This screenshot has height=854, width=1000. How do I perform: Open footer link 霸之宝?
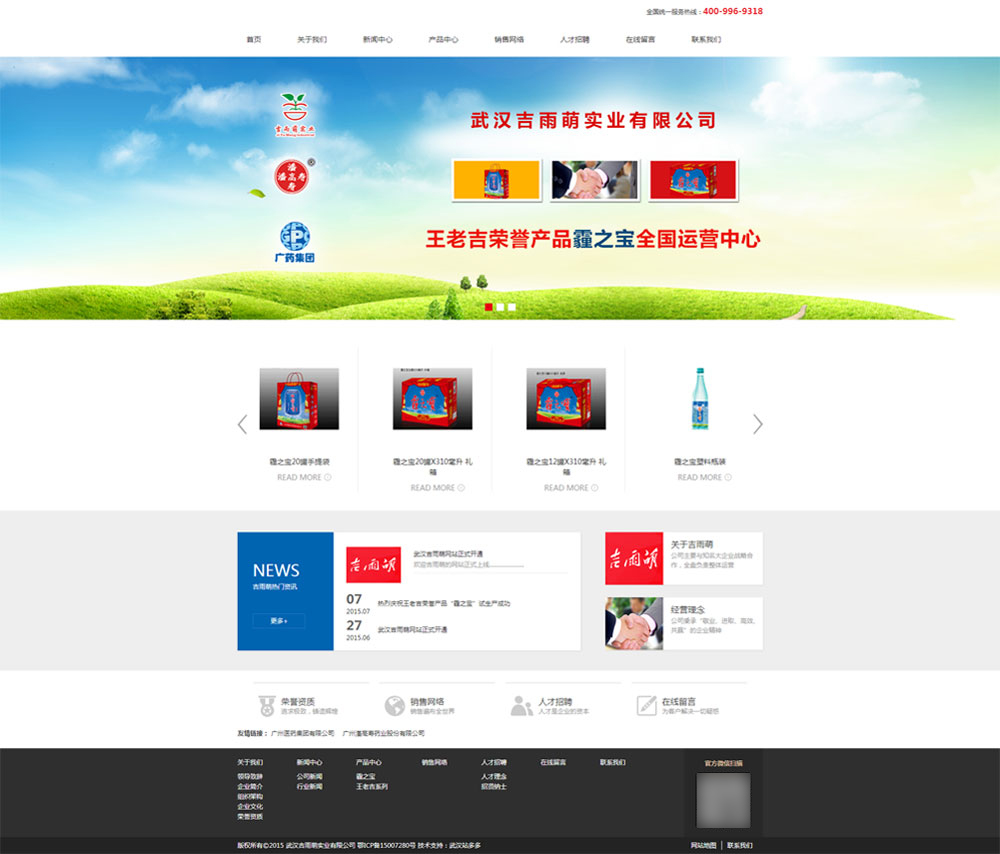[365, 777]
